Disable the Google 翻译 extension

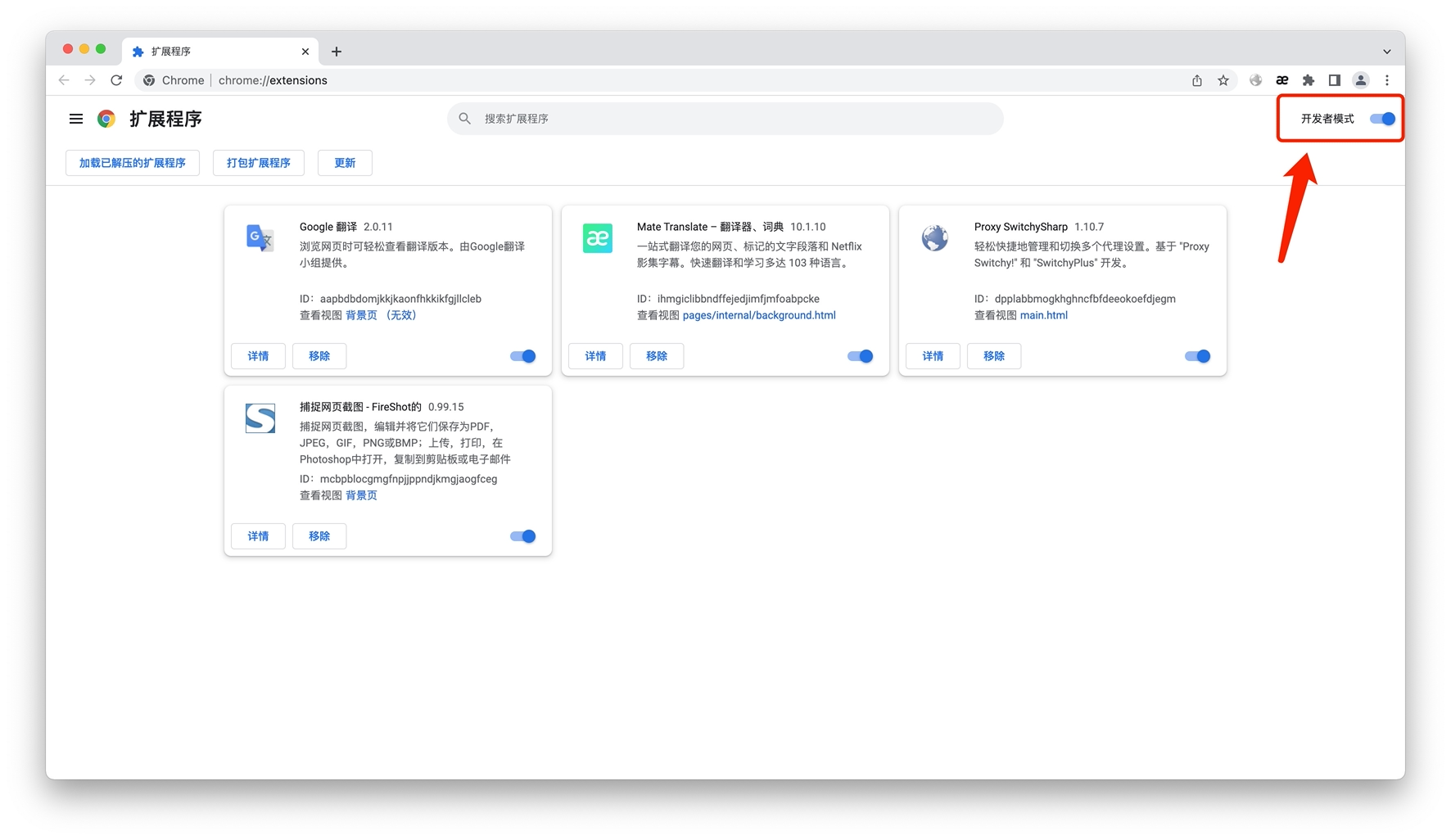click(522, 356)
